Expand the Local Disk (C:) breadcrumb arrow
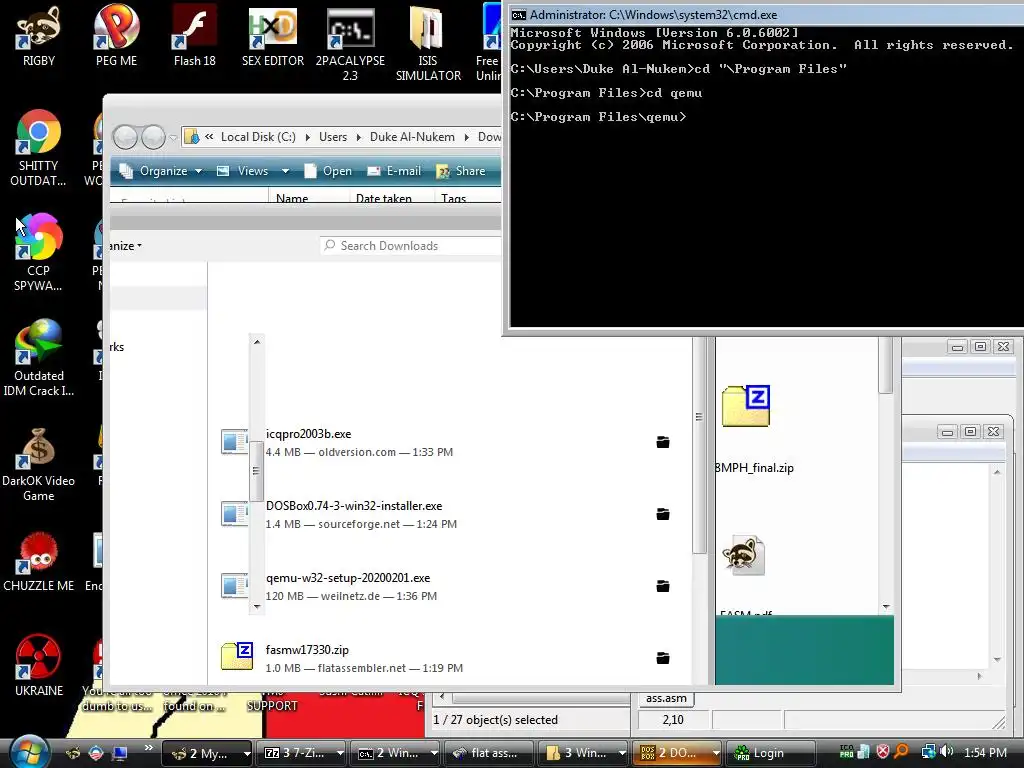Viewport: 1024px width, 768px height. (307, 137)
